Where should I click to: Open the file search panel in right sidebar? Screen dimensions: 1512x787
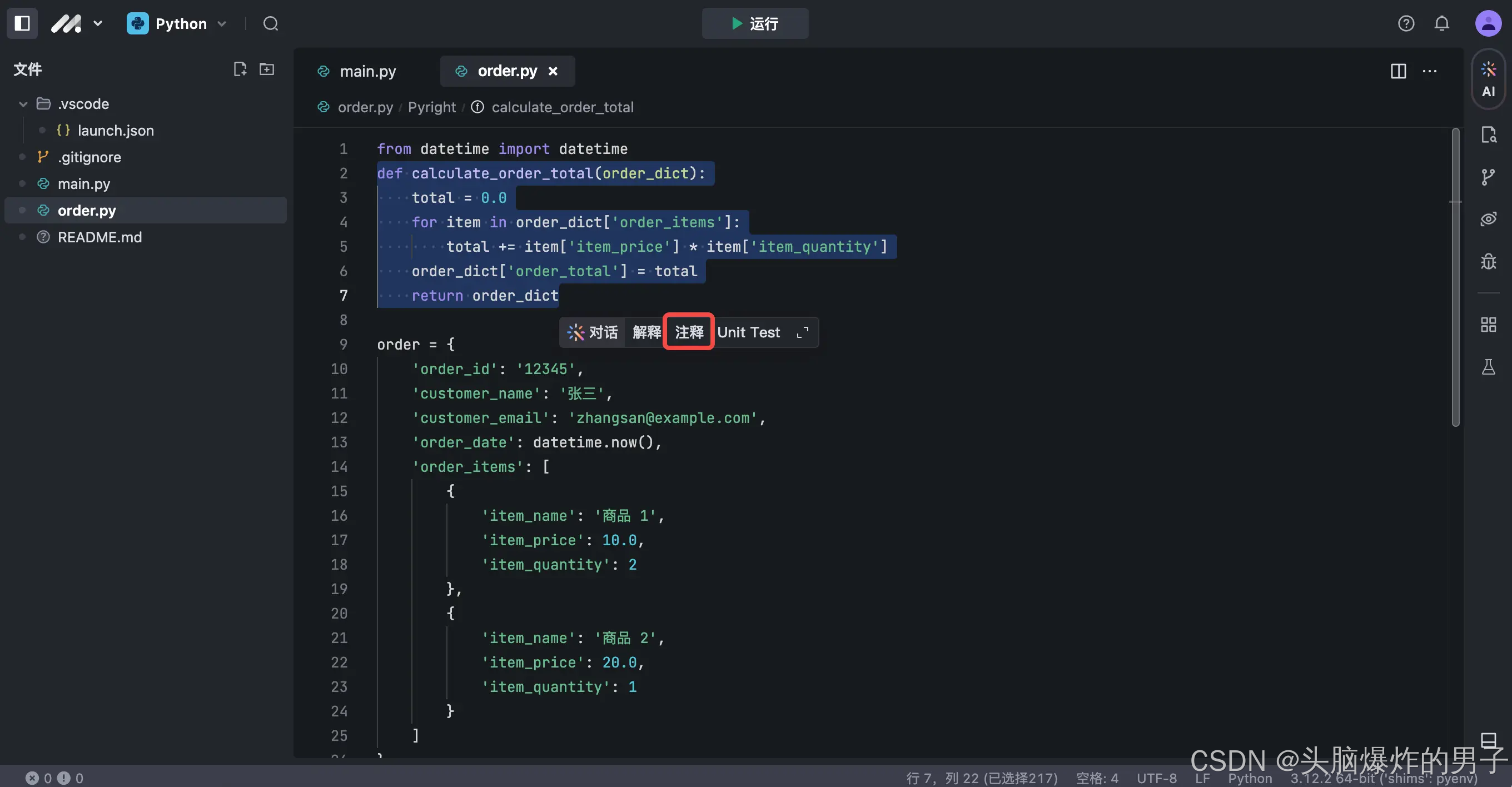click(x=1489, y=135)
